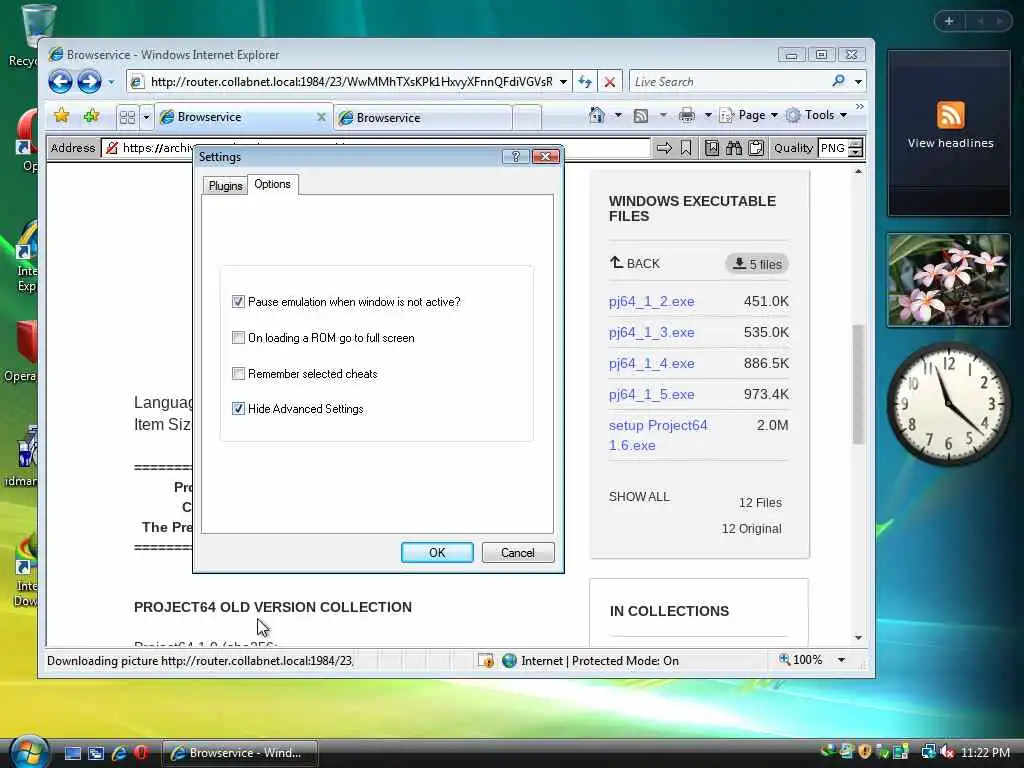Click Browservice bookmark icon
The height and width of the screenshot is (768, 1024).
(x=686, y=148)
